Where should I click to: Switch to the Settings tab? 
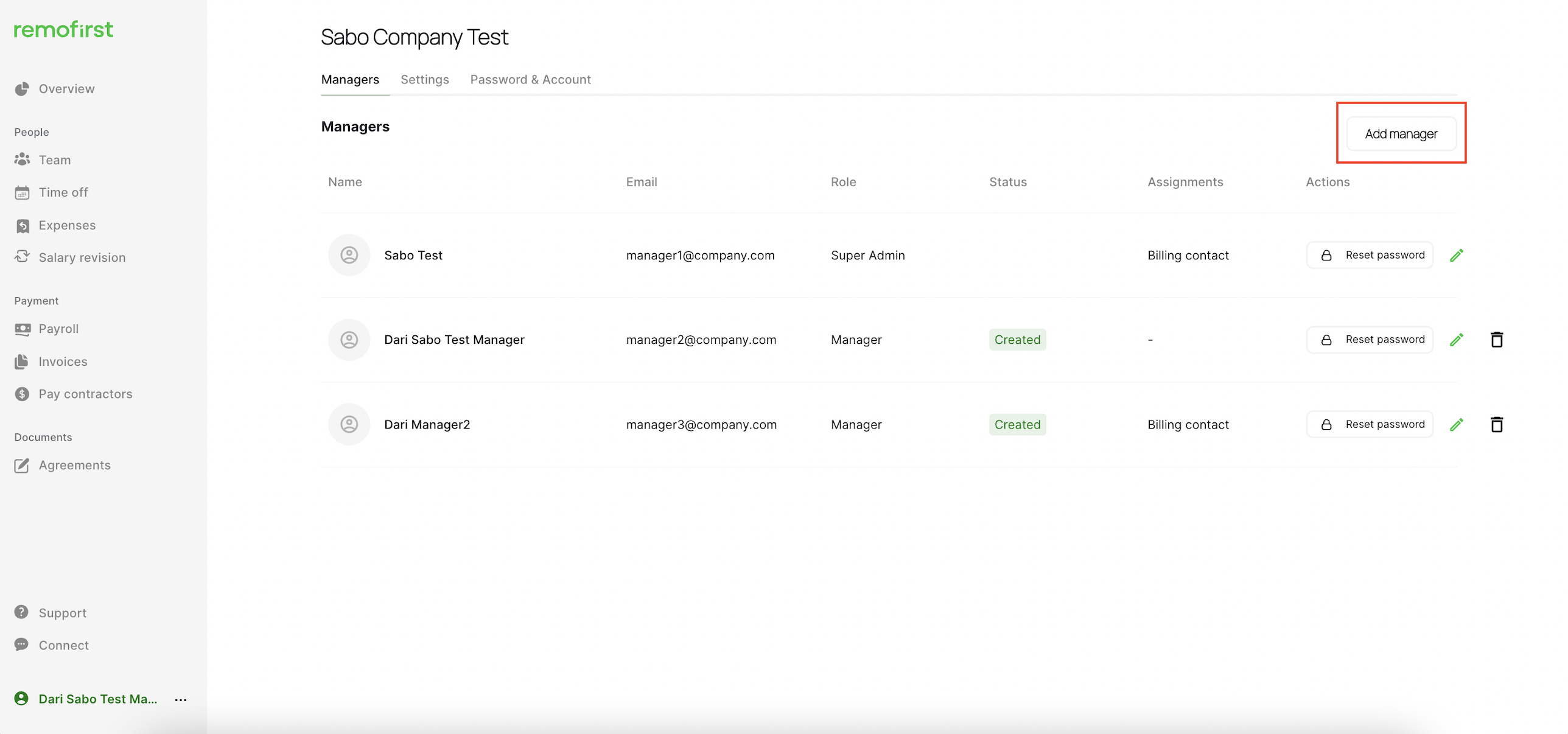425,80
